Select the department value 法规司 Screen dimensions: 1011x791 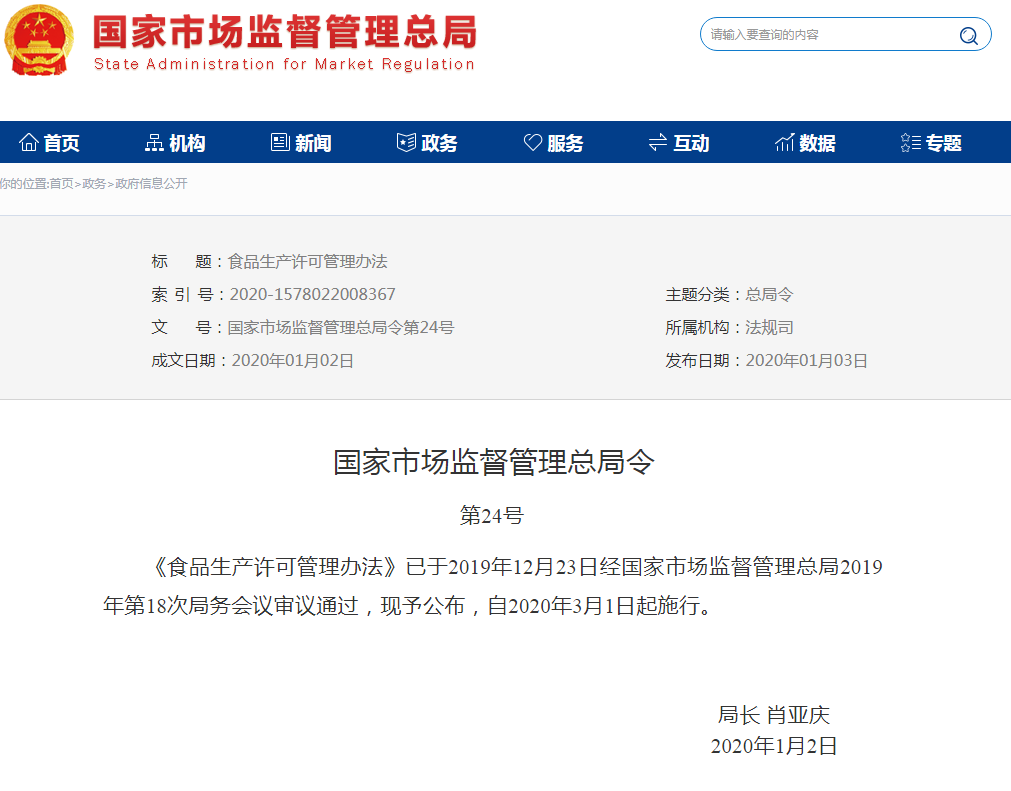769,327
